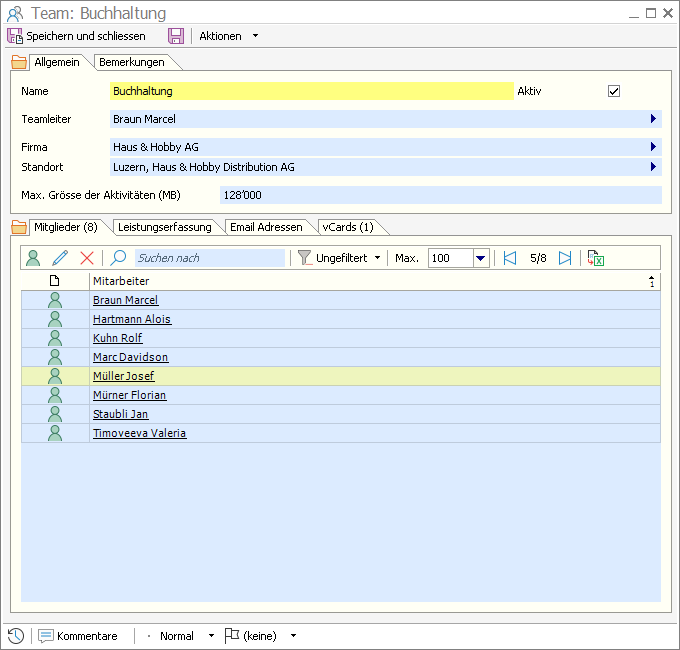The width and height of the screenshot is (680, 650).
Task: Click the 5/8 record counter
Action: pos(538,258)
